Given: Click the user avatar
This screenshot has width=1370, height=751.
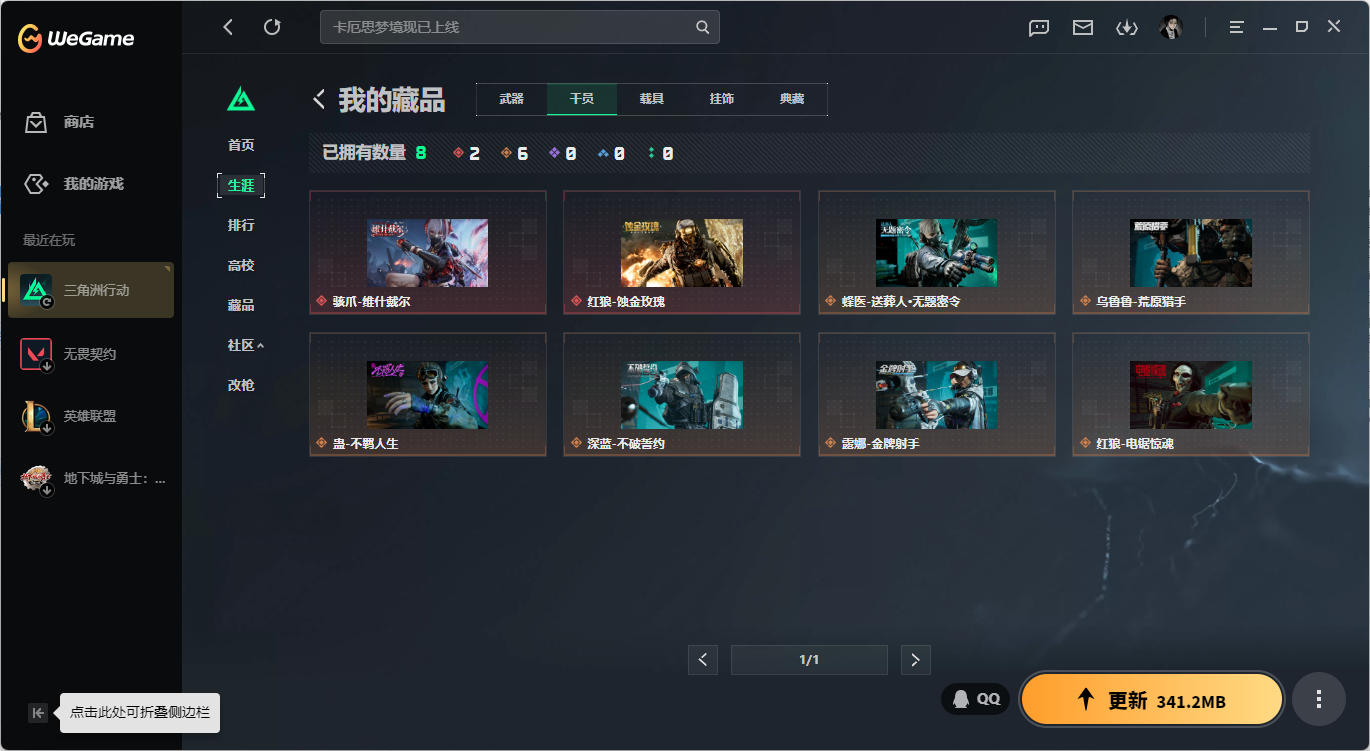Looking at the screenshot, I should point(1171,27).
